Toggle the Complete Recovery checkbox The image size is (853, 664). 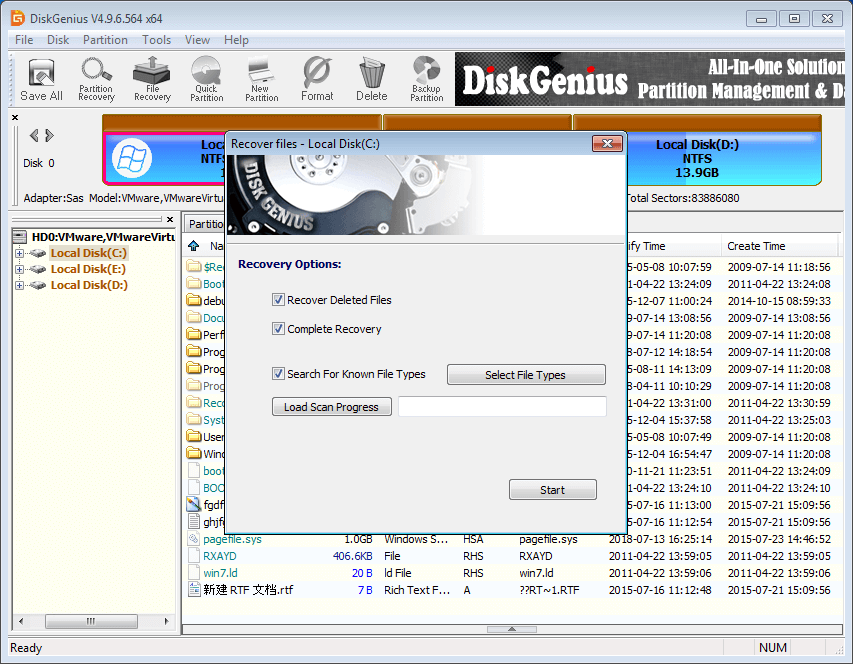[x=278, y=329]
